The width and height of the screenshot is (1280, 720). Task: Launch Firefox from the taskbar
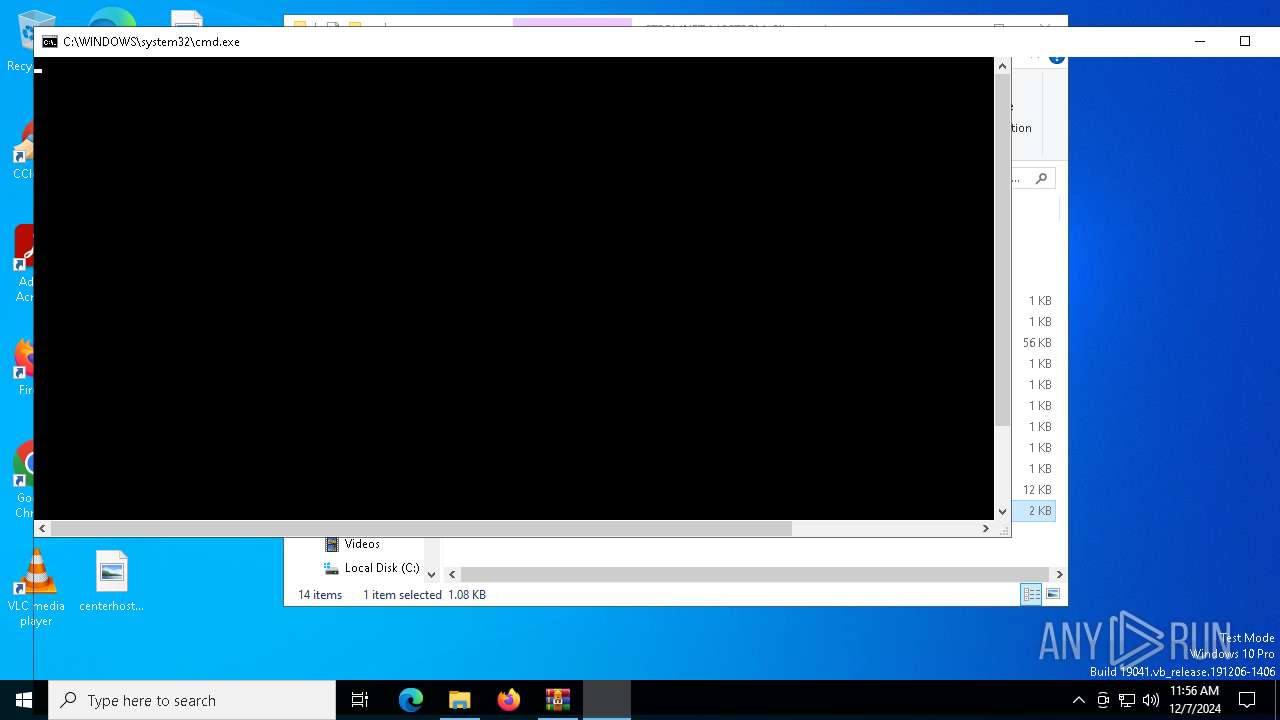(508, 700)
